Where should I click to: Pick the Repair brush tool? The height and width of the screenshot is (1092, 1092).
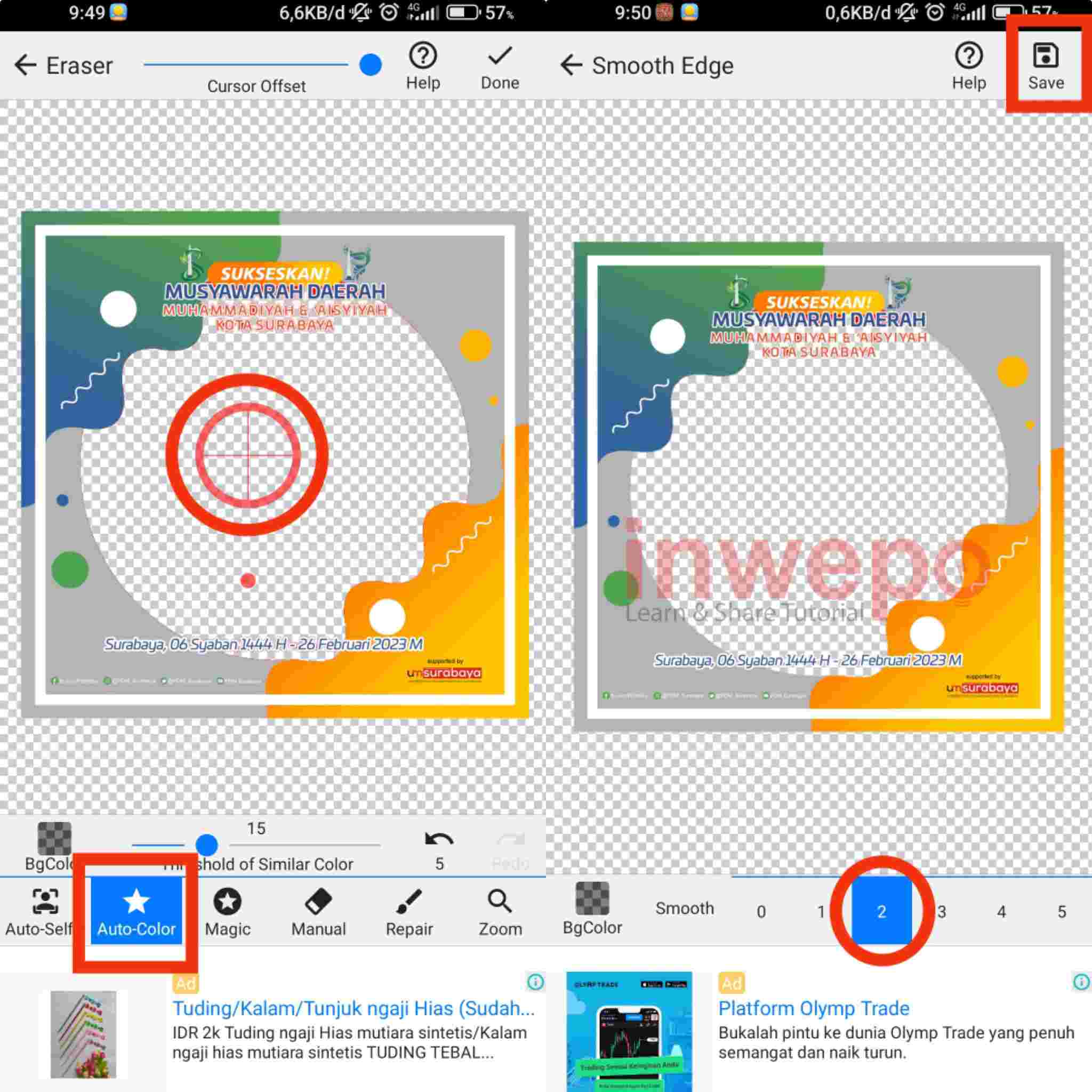point(409,911)
